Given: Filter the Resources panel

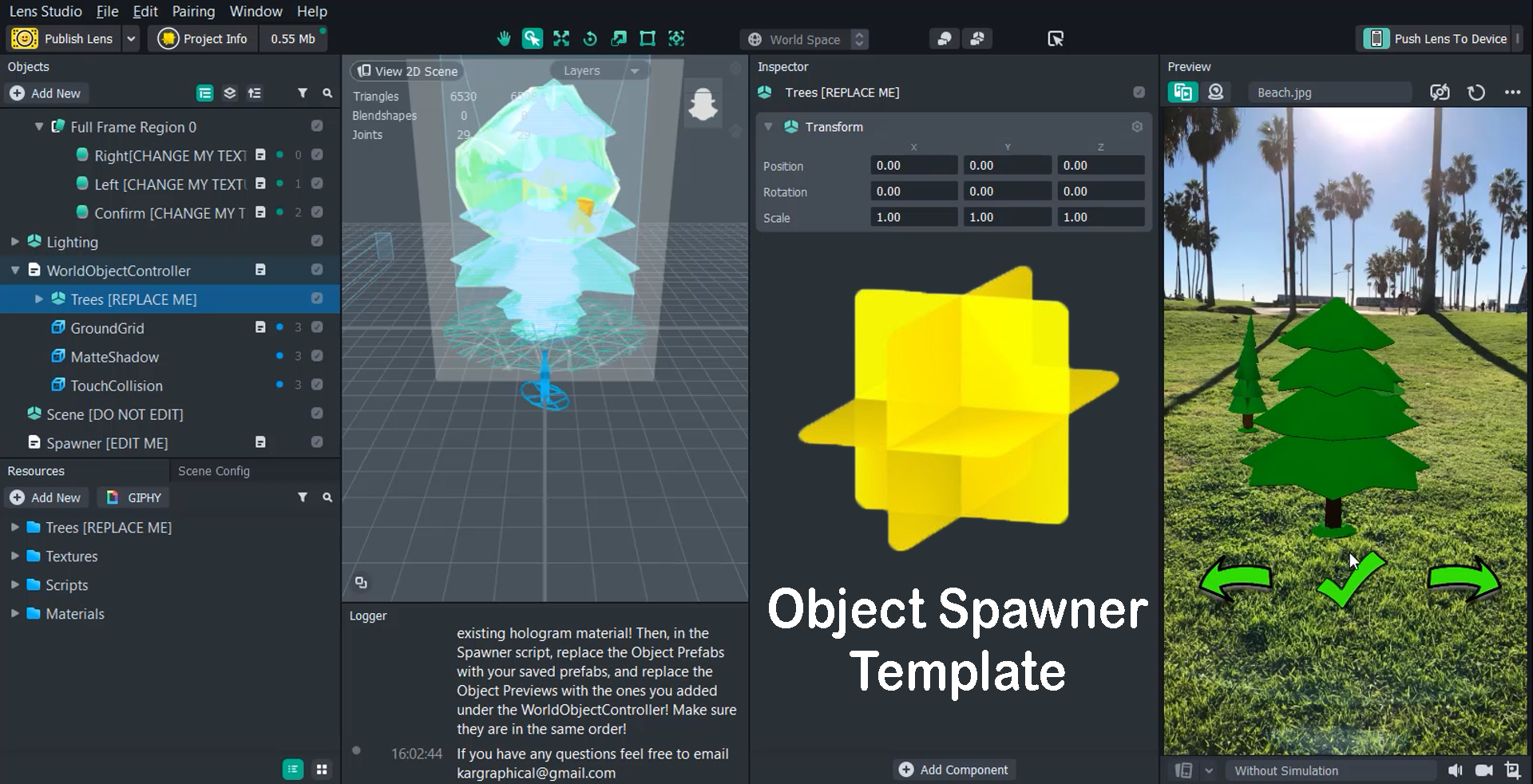Looking at the screenshot, I should pos(303,497).
